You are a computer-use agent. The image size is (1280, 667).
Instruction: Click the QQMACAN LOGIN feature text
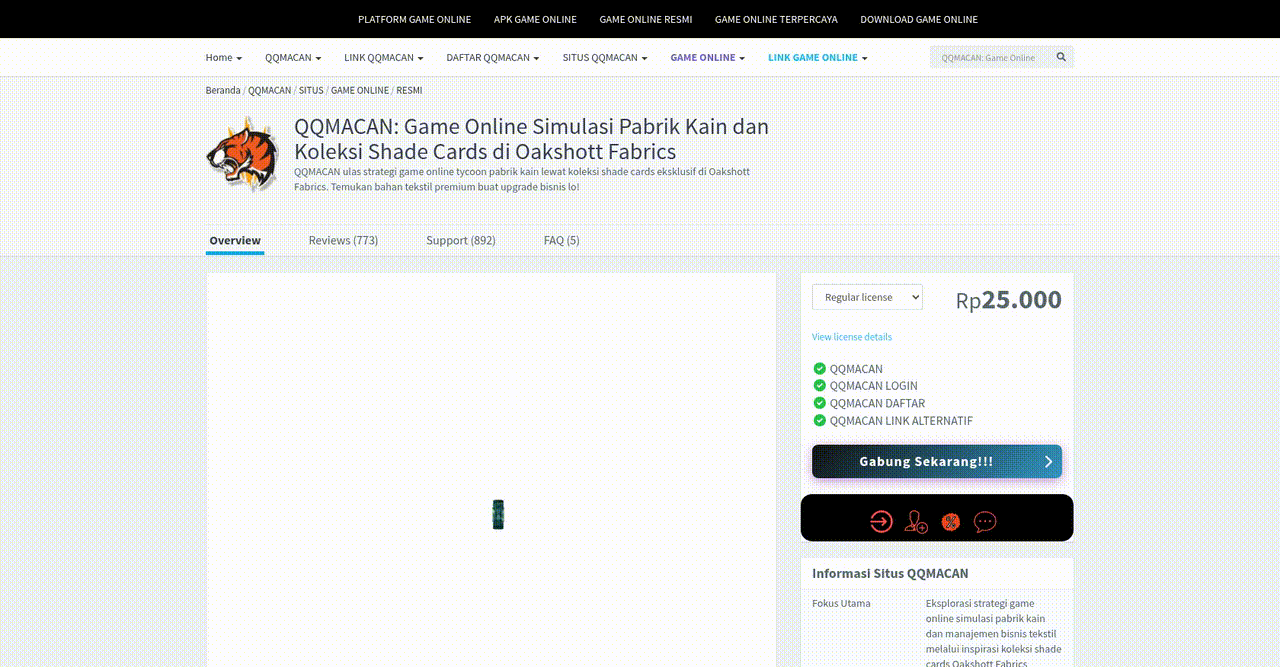[873, 386]
